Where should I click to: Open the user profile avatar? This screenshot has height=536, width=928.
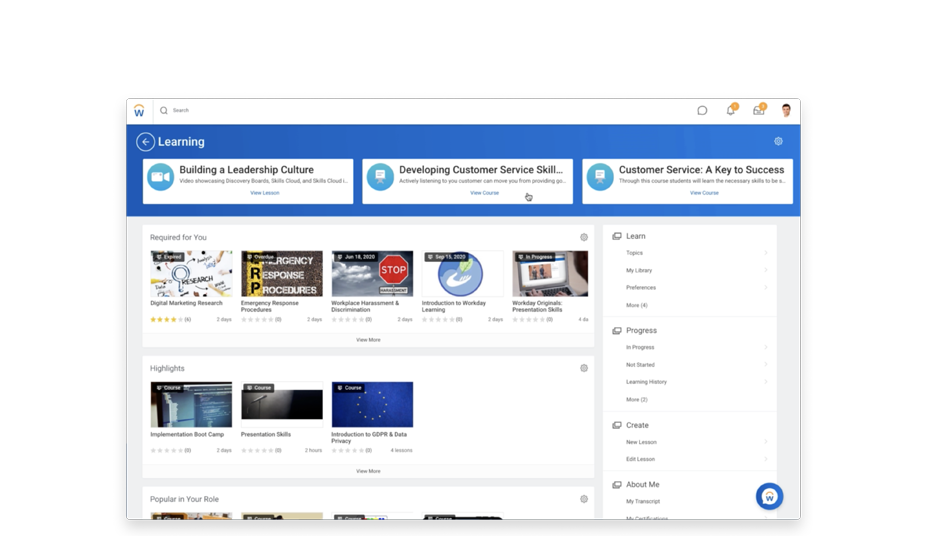[x=786, y=111]
